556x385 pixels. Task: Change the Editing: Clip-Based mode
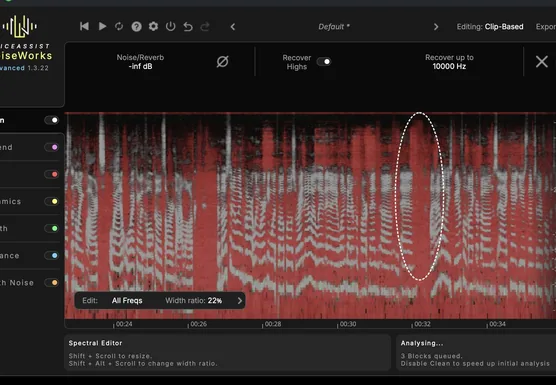click(x=490, y=27)
